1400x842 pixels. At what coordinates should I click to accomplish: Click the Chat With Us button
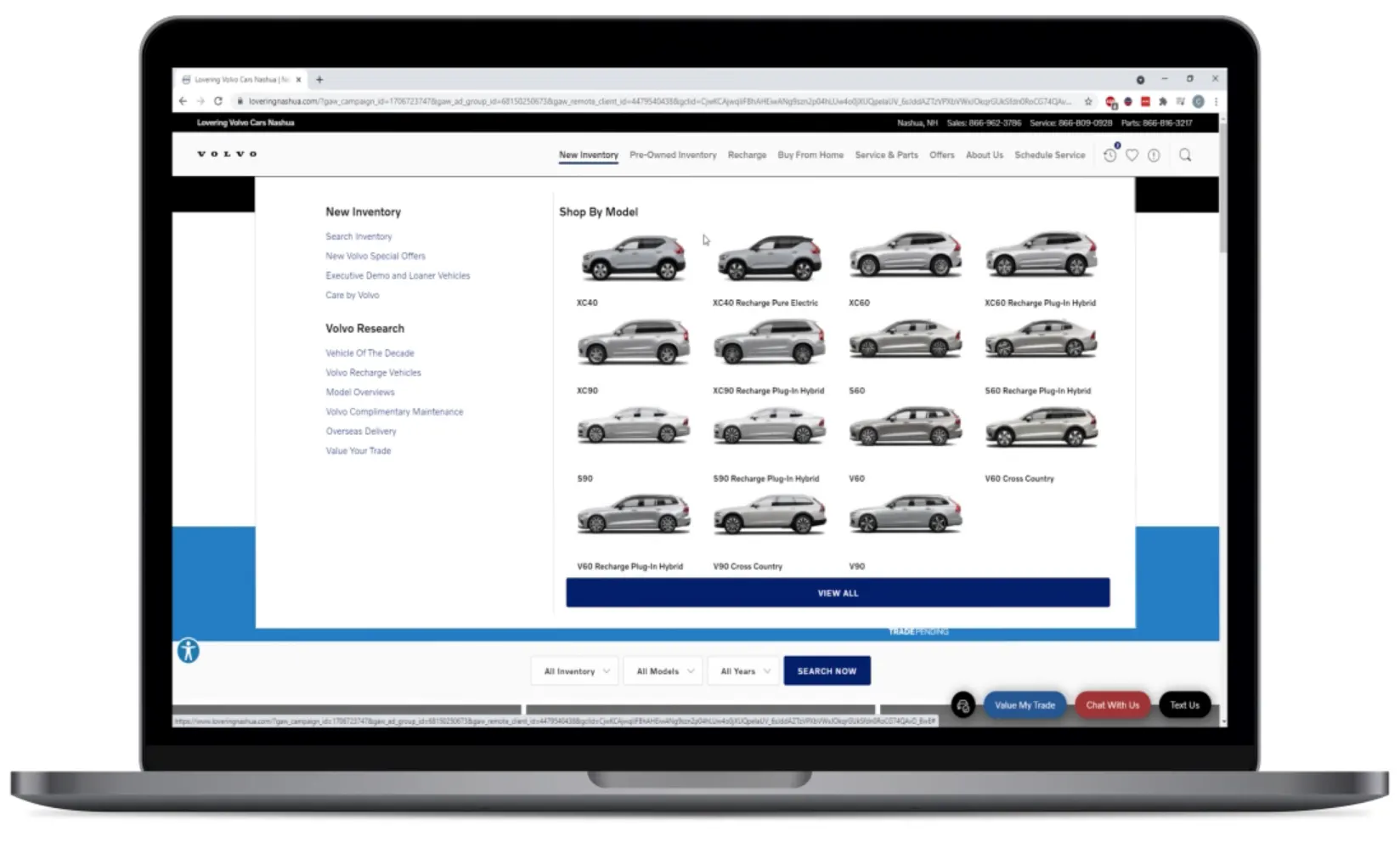[1112, 705]
